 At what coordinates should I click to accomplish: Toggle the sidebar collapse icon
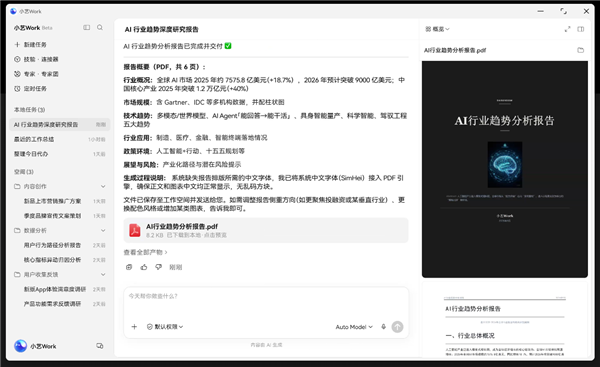87,28
